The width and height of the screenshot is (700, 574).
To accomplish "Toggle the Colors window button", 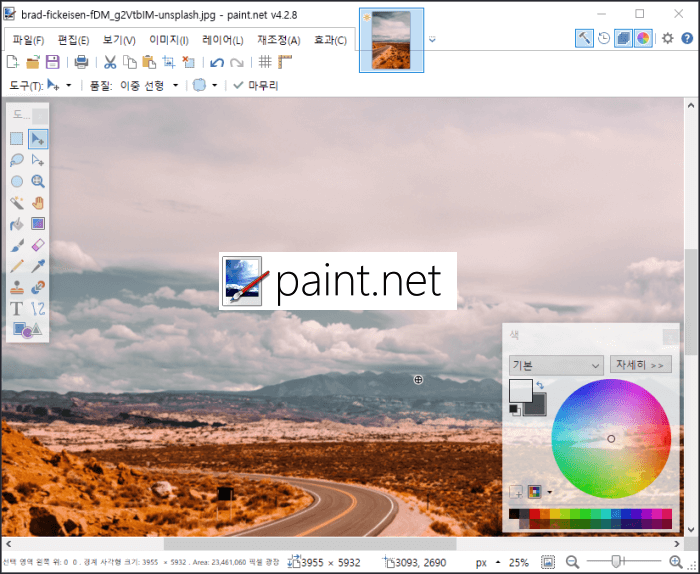I will click(x=643, y=38).
